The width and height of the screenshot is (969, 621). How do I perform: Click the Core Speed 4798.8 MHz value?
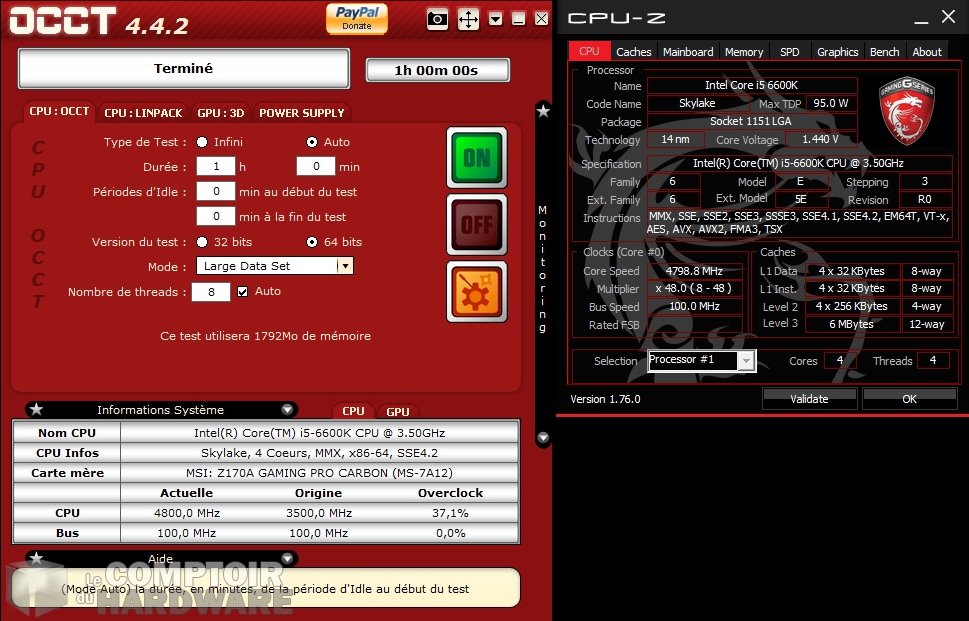click(694, 271)
